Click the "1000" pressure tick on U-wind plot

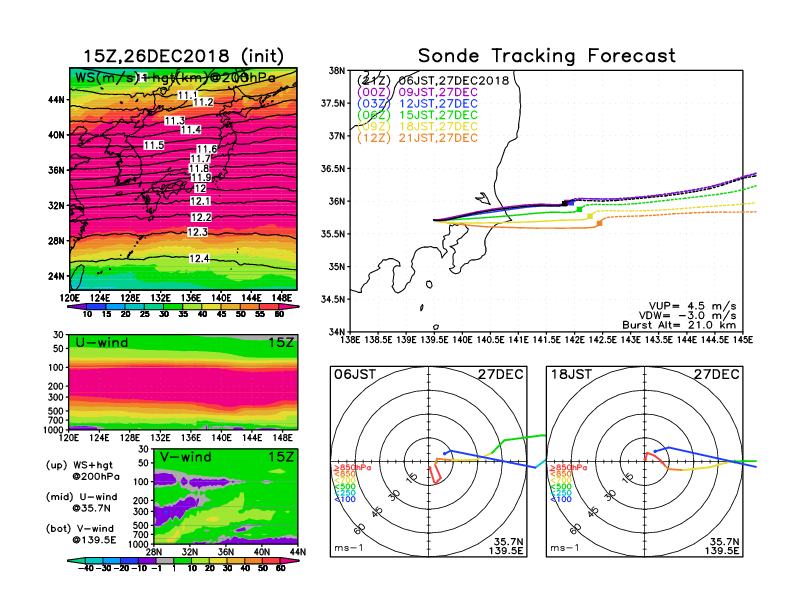tap(54, 430)
